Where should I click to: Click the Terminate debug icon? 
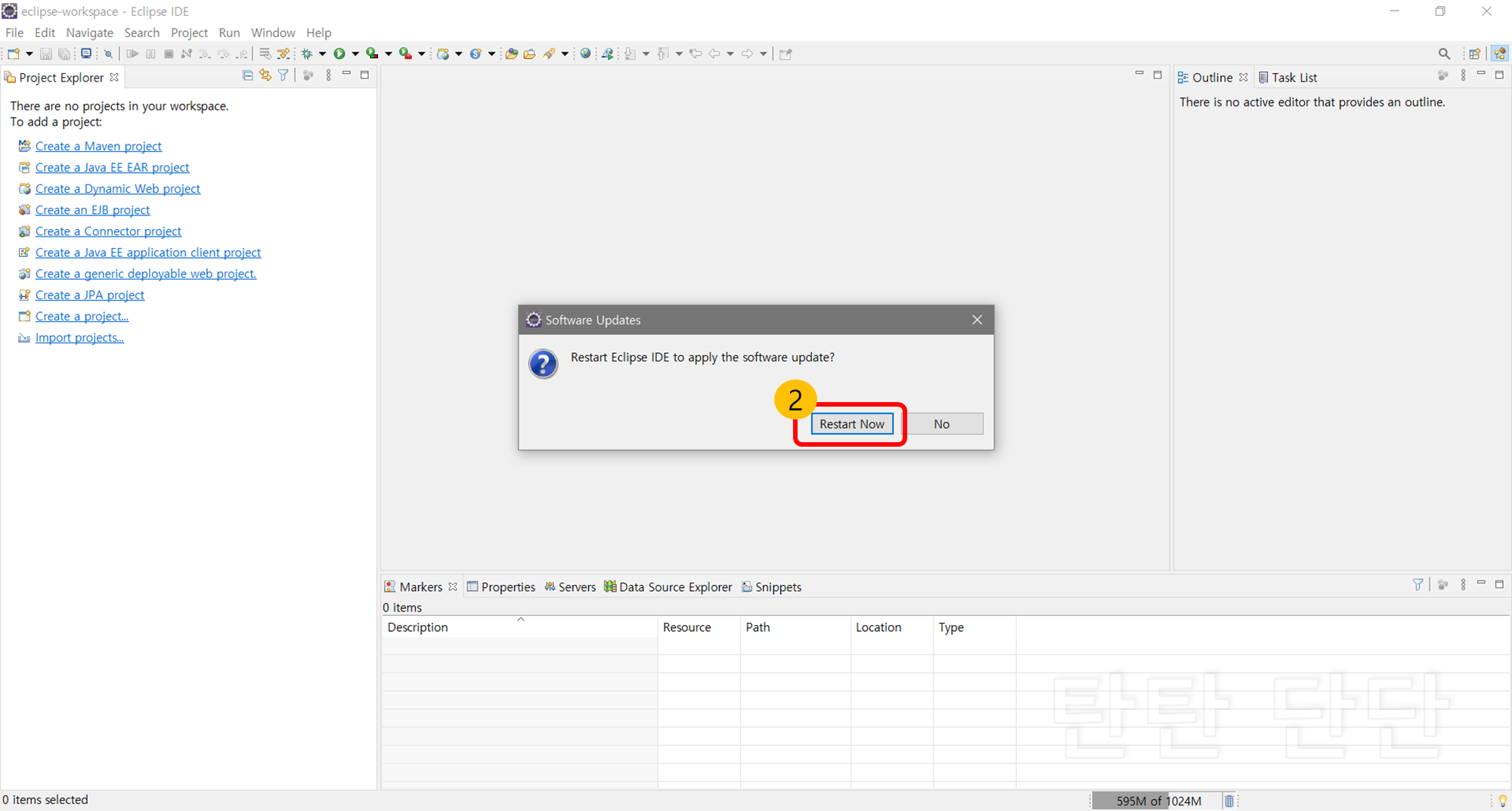click(x=169, y=54)
